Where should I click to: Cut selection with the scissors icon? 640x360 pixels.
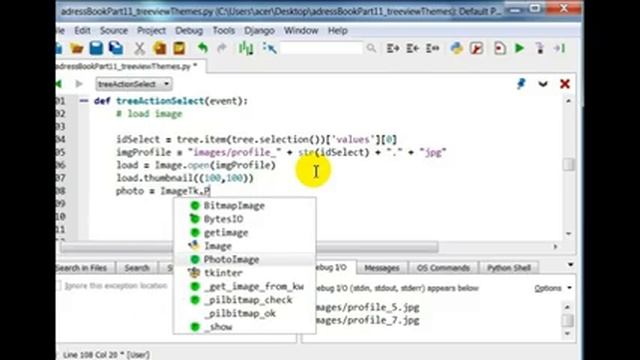[140, 49]
